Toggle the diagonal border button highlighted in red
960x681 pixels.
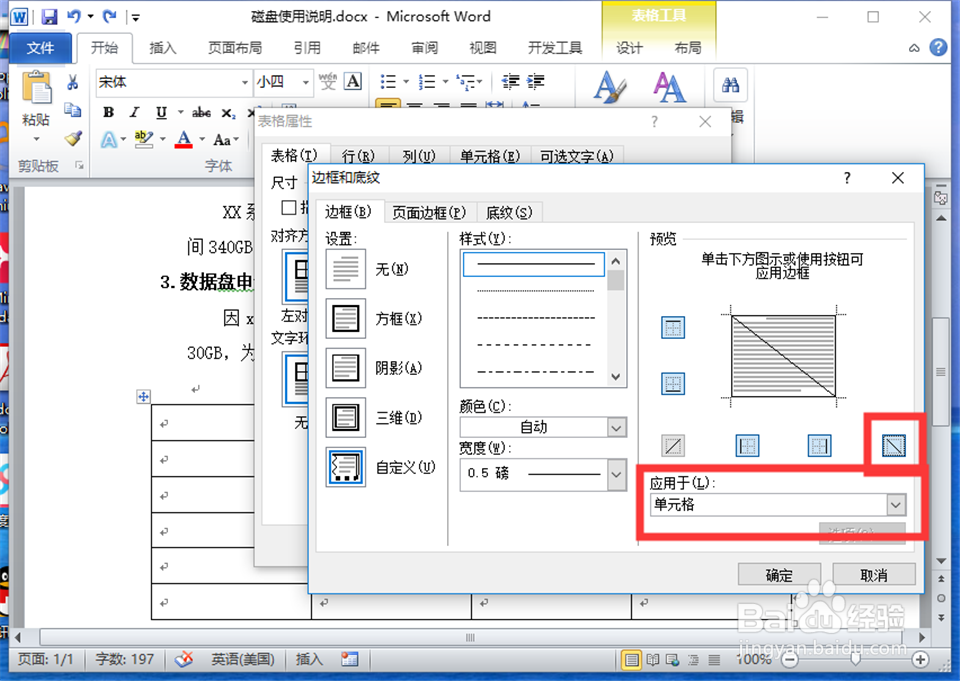pos(893,445)
